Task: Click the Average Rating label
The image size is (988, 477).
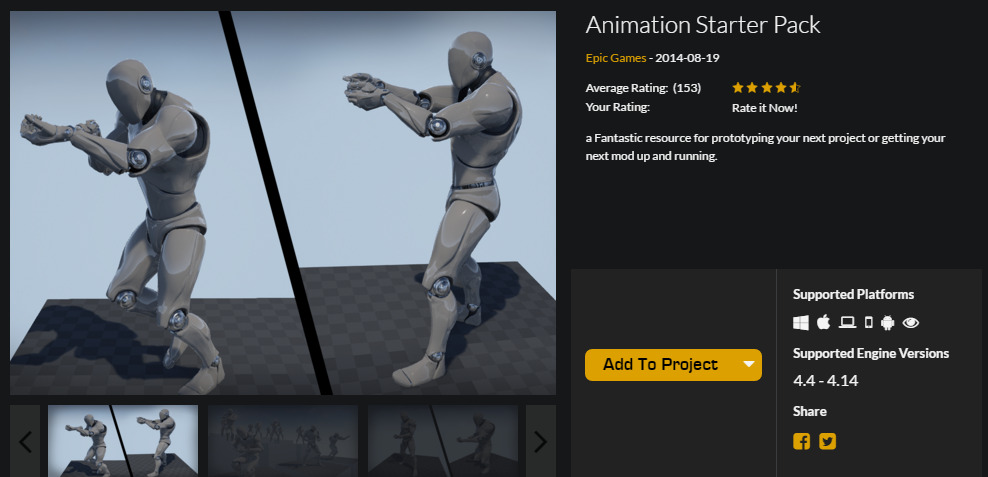Action: pyautogui.click(x=626, y=88)
